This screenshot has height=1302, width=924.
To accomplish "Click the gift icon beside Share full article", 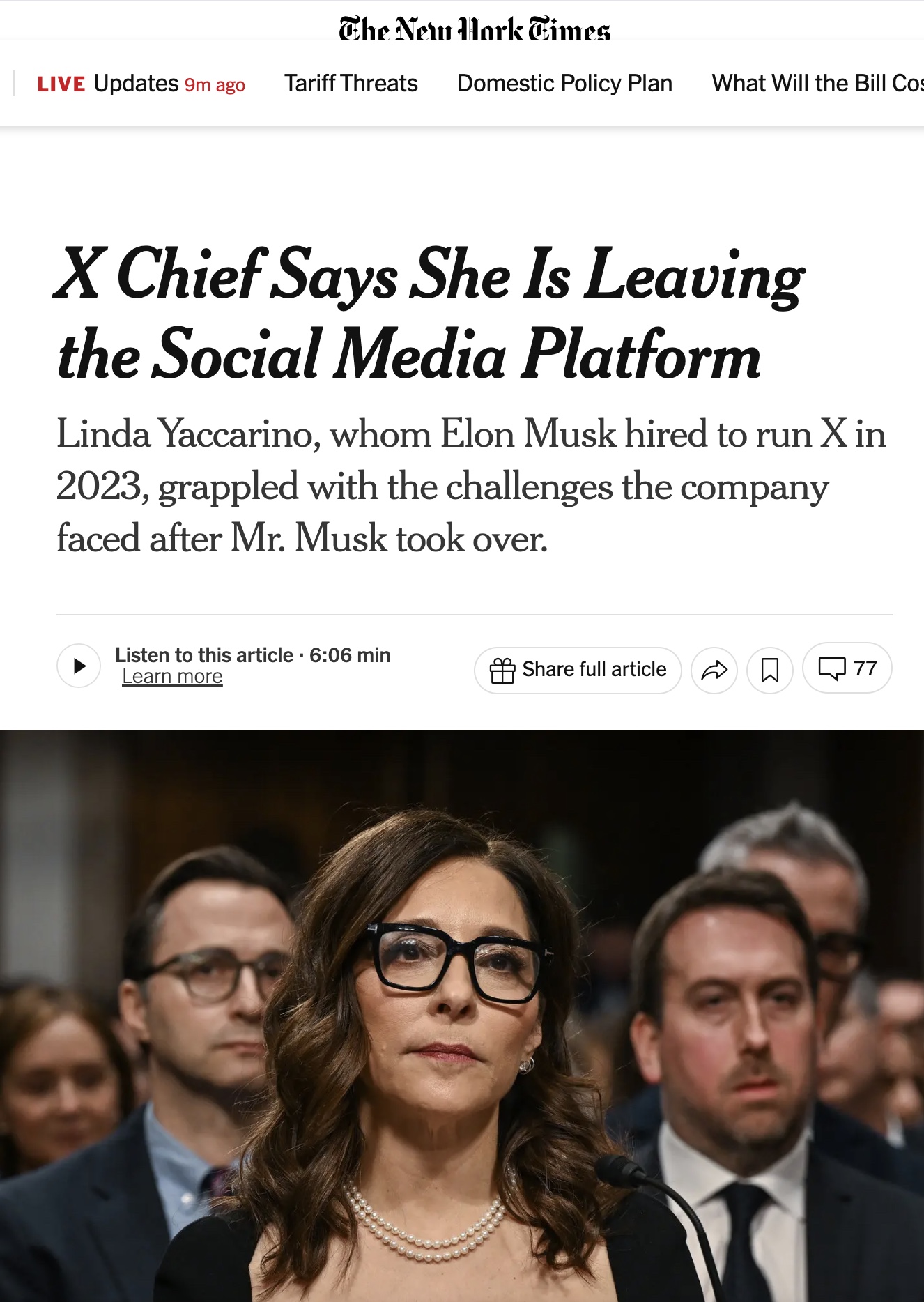I will coord(502,670).
